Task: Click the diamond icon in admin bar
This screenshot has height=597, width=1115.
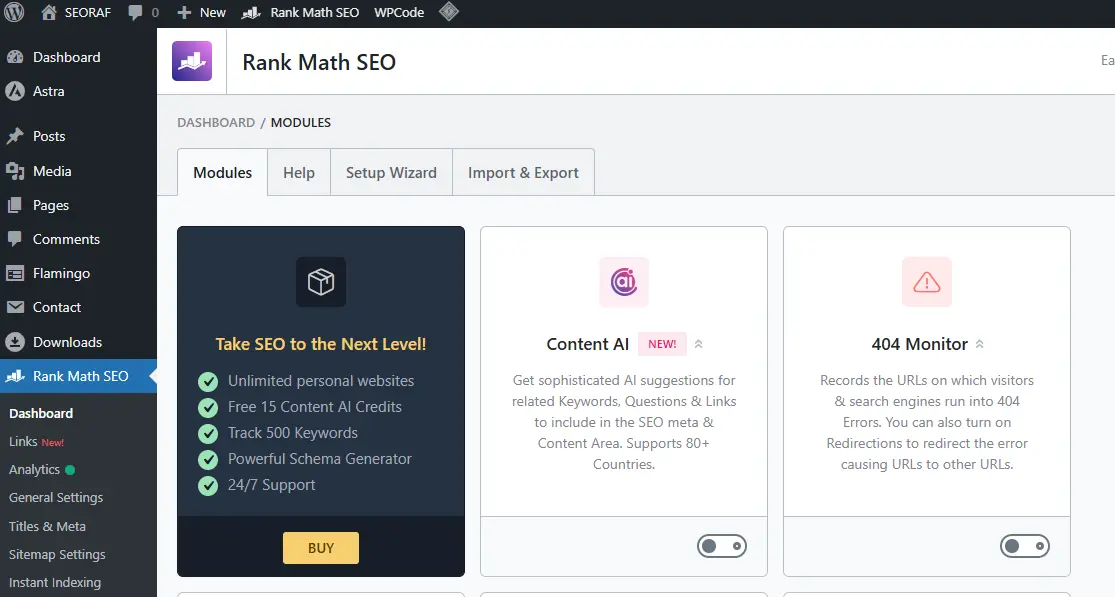Action: point(449,11)
